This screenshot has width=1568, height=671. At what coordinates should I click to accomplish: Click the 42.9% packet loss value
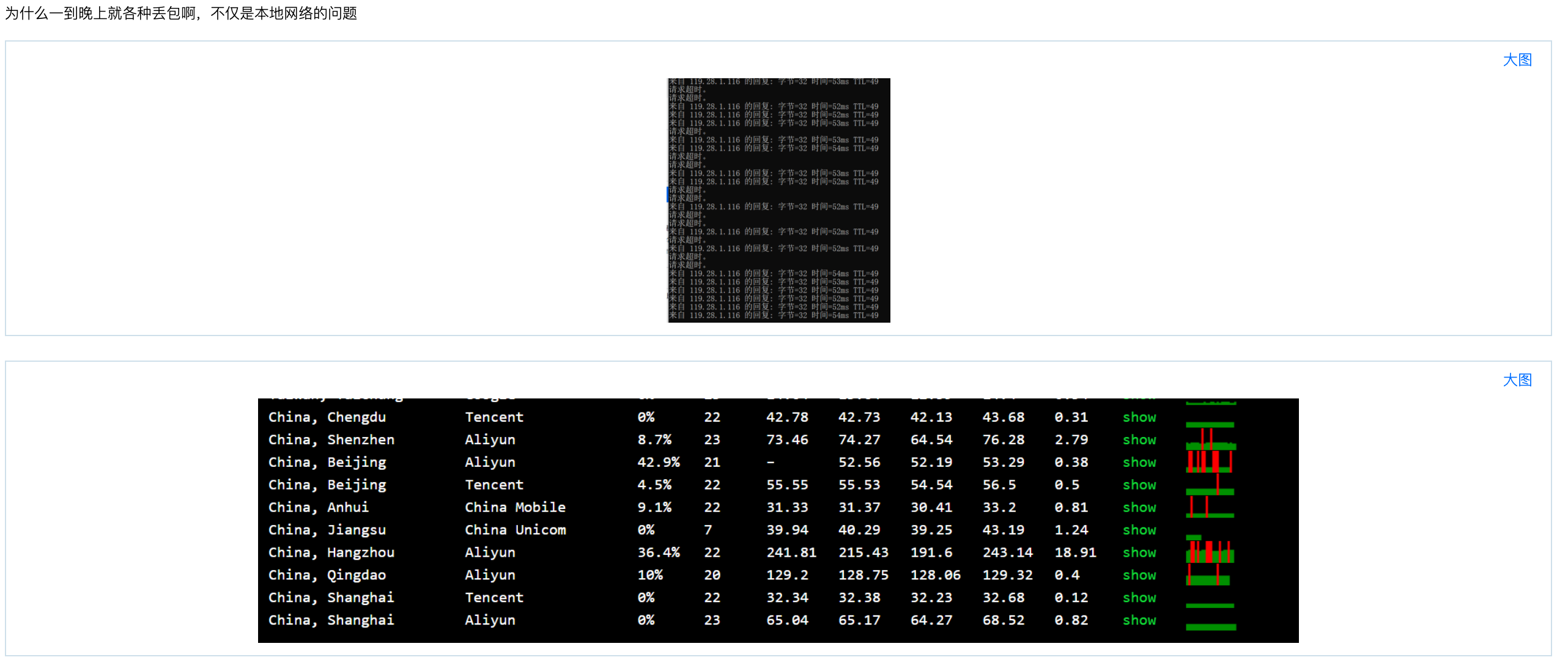[x=659, y=463]
